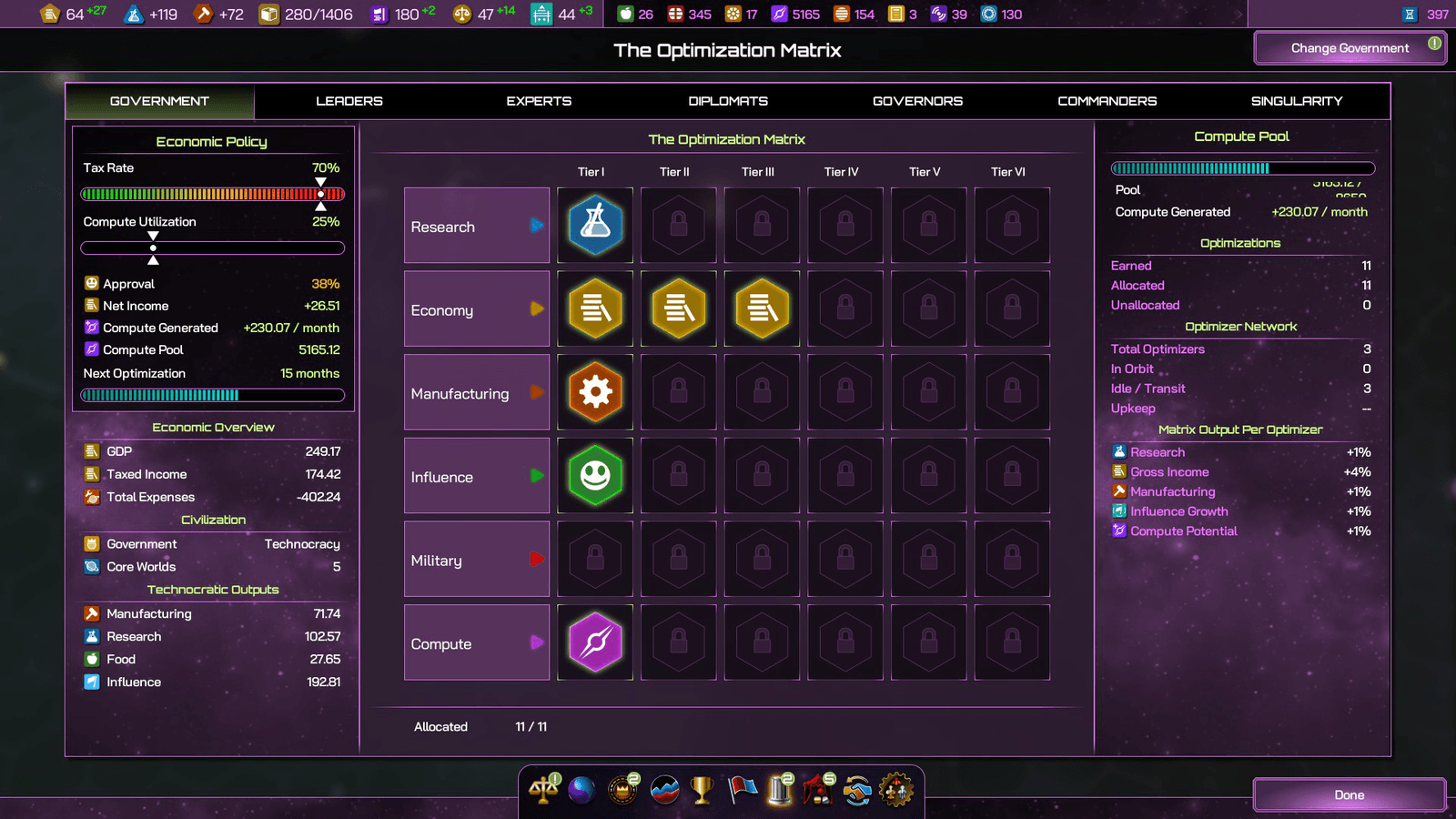The height and width of the screenshot is (819, 1456).
Task: Switch to the Experts tab
Action: 539,101
